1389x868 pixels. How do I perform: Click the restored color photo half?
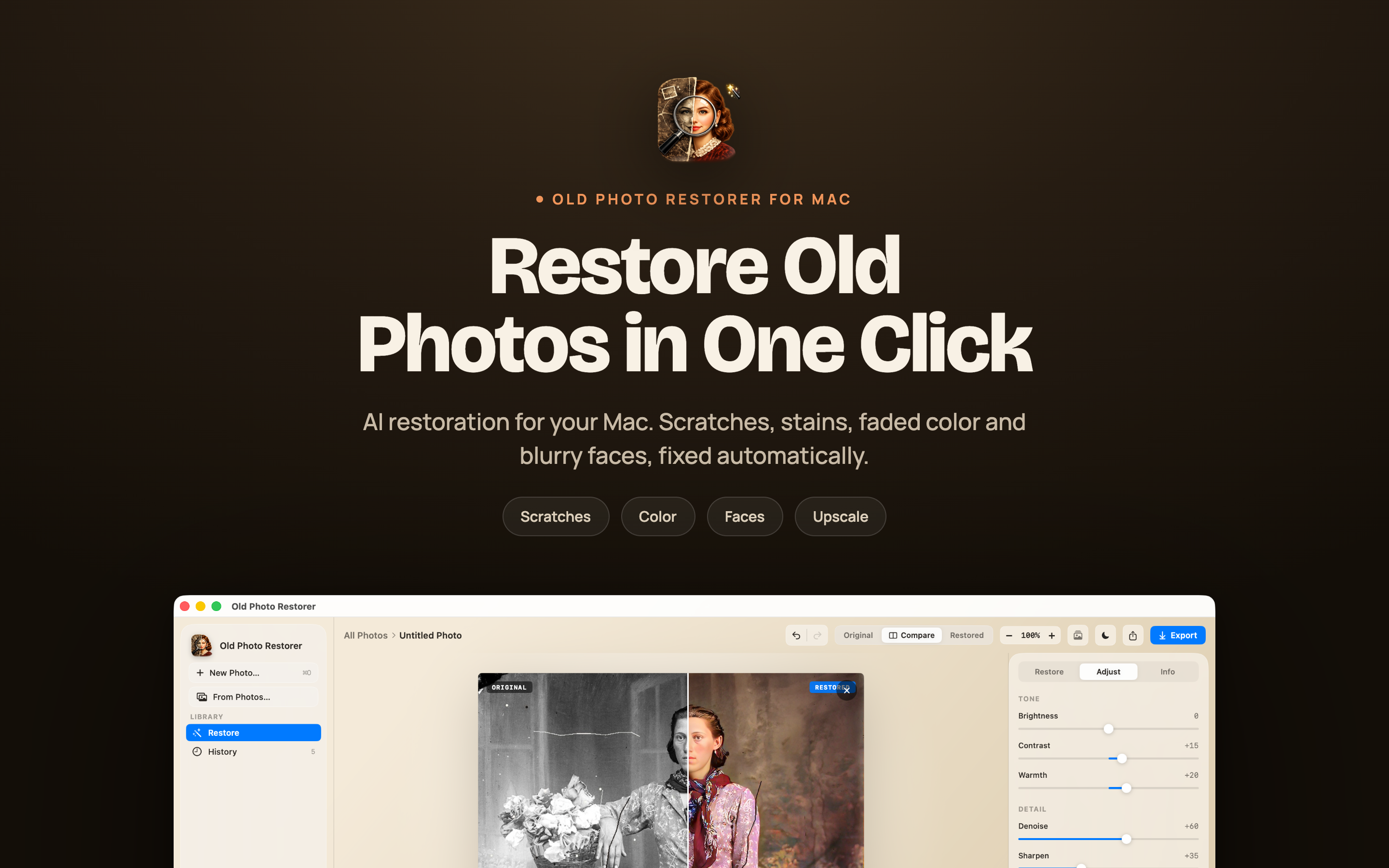point(776,771)
